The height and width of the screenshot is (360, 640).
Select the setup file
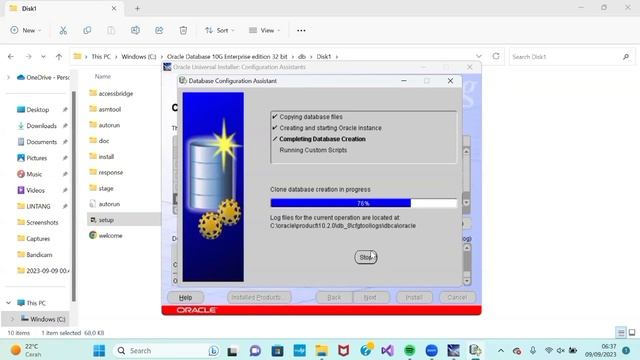pyautogui.click(x=101, y=220)
